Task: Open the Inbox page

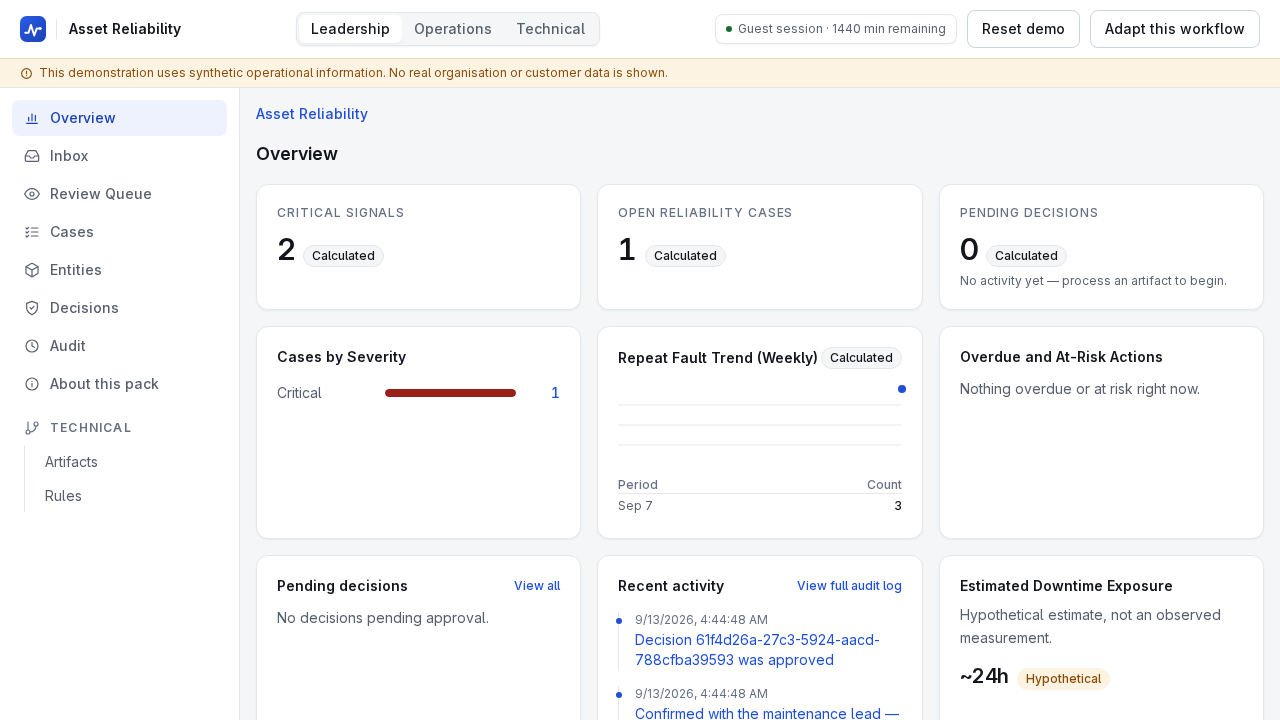Action: pos(119,156)
